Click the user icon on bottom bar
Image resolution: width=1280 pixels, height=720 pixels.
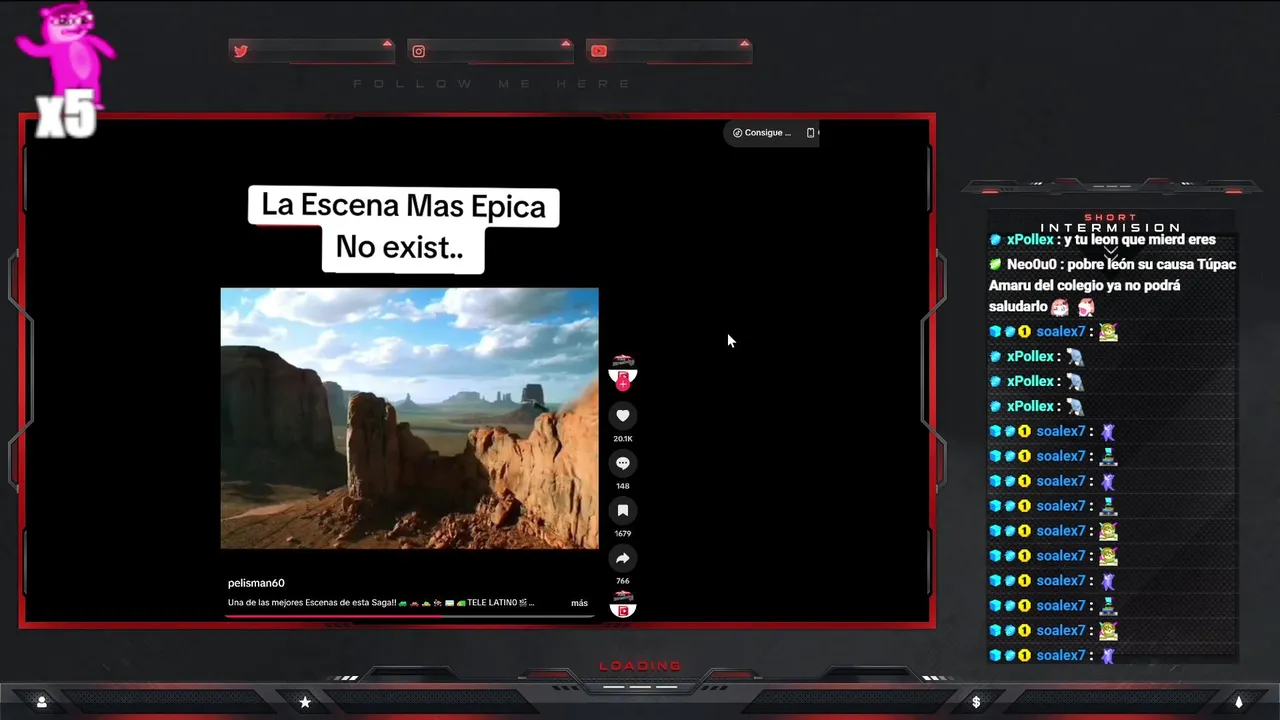[x=42, y=702]
